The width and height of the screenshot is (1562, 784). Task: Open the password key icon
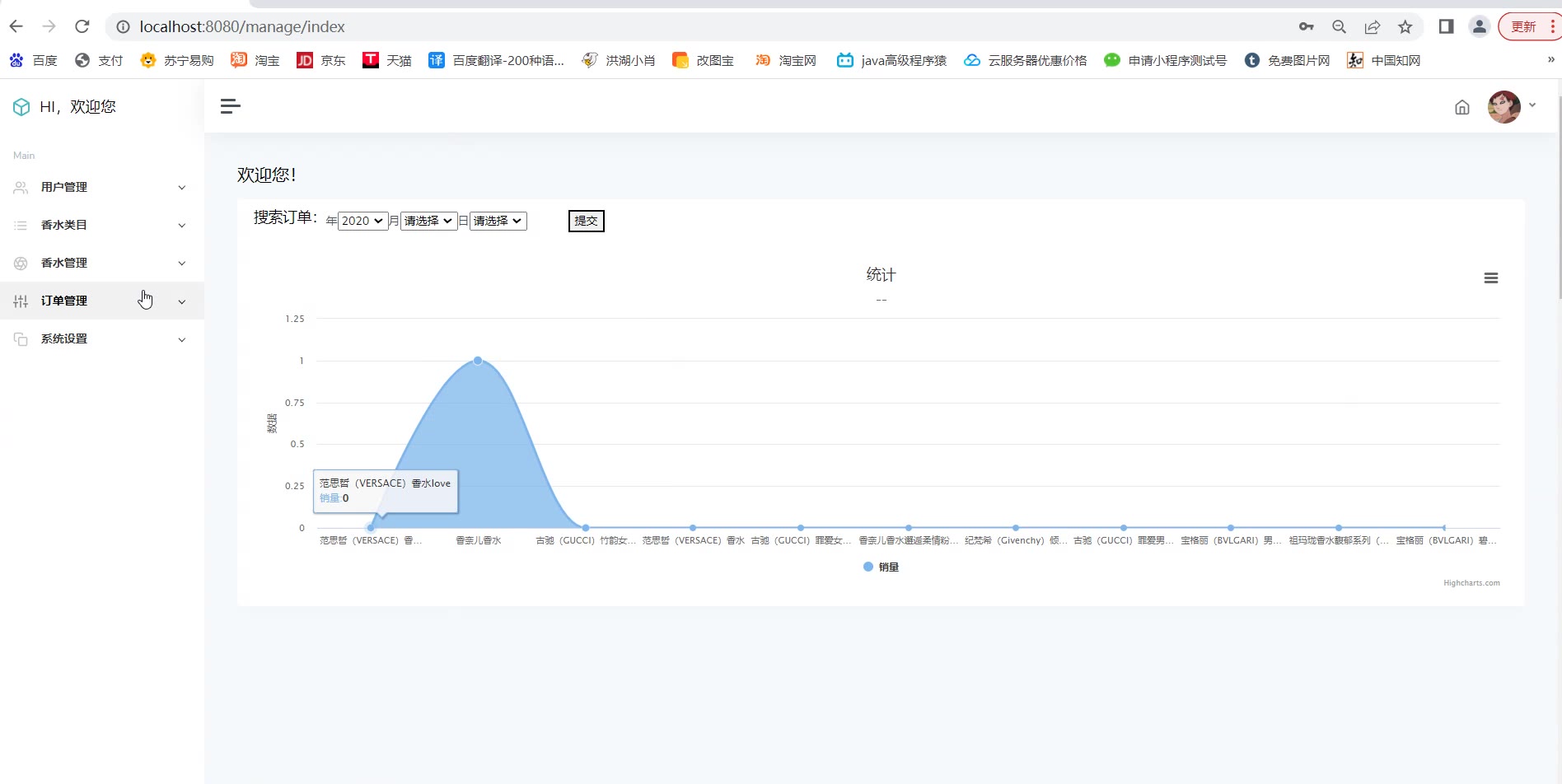pyautogui.click(x=1307, y=26)
